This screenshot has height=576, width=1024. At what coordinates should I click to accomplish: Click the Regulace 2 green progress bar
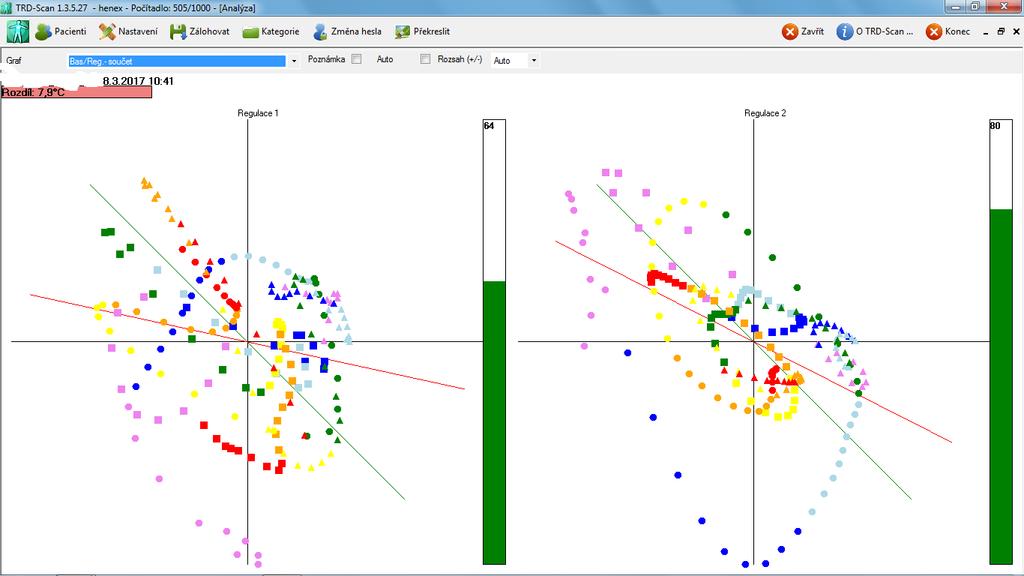tap(1001, 386)
